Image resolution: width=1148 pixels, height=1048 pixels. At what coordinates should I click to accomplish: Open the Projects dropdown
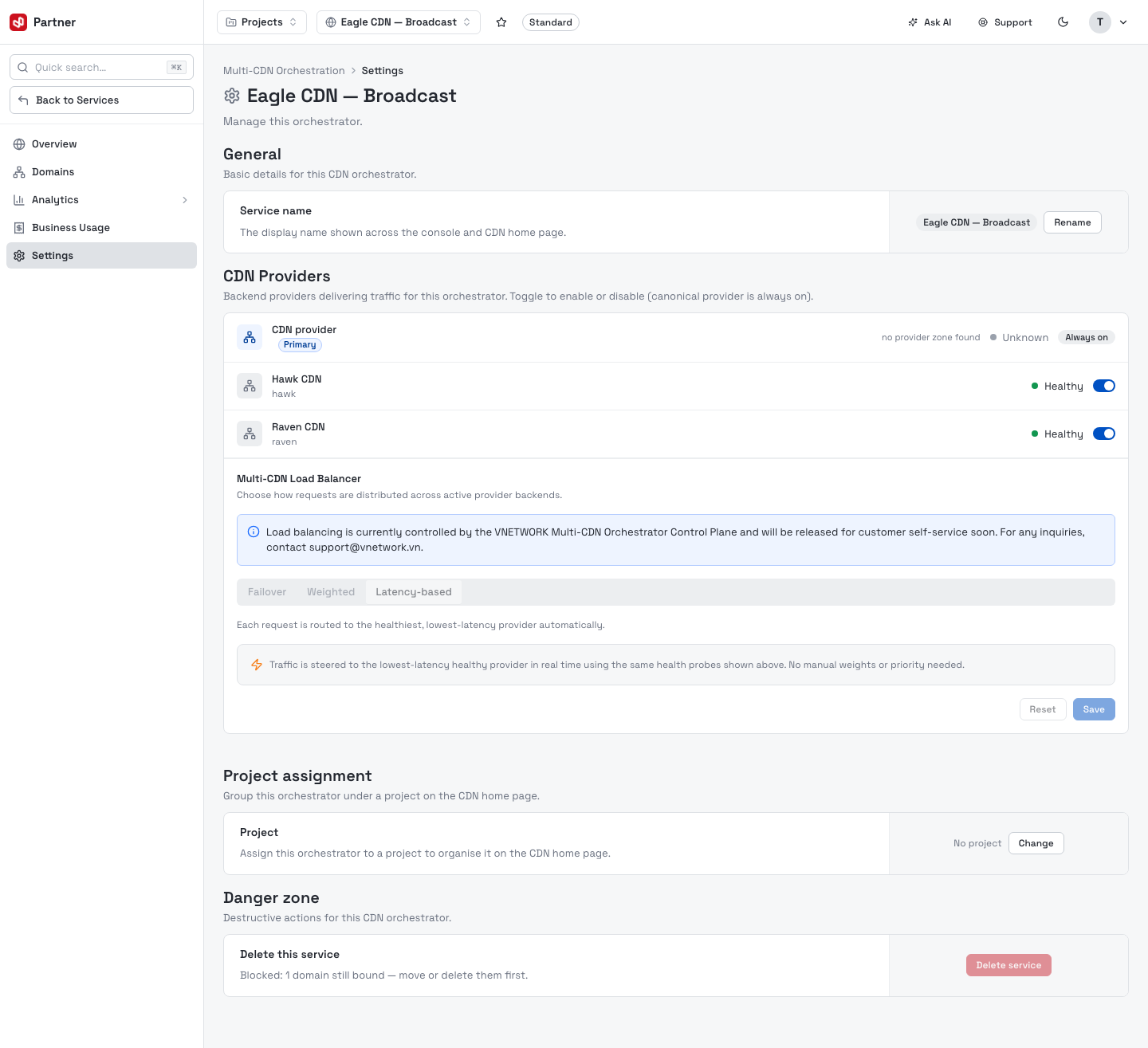click(262, 22)
